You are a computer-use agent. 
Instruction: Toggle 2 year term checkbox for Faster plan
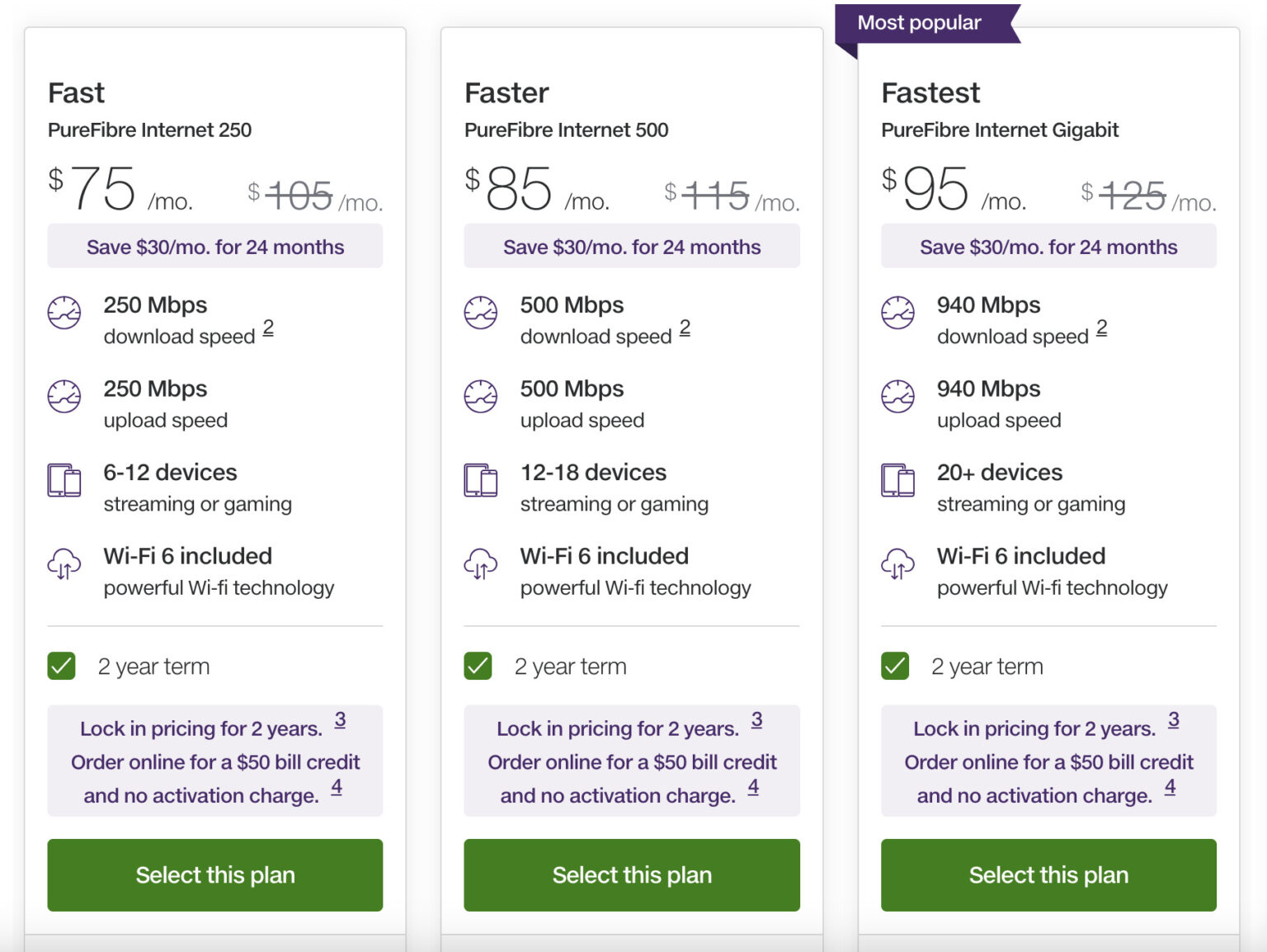coord(478,666)
